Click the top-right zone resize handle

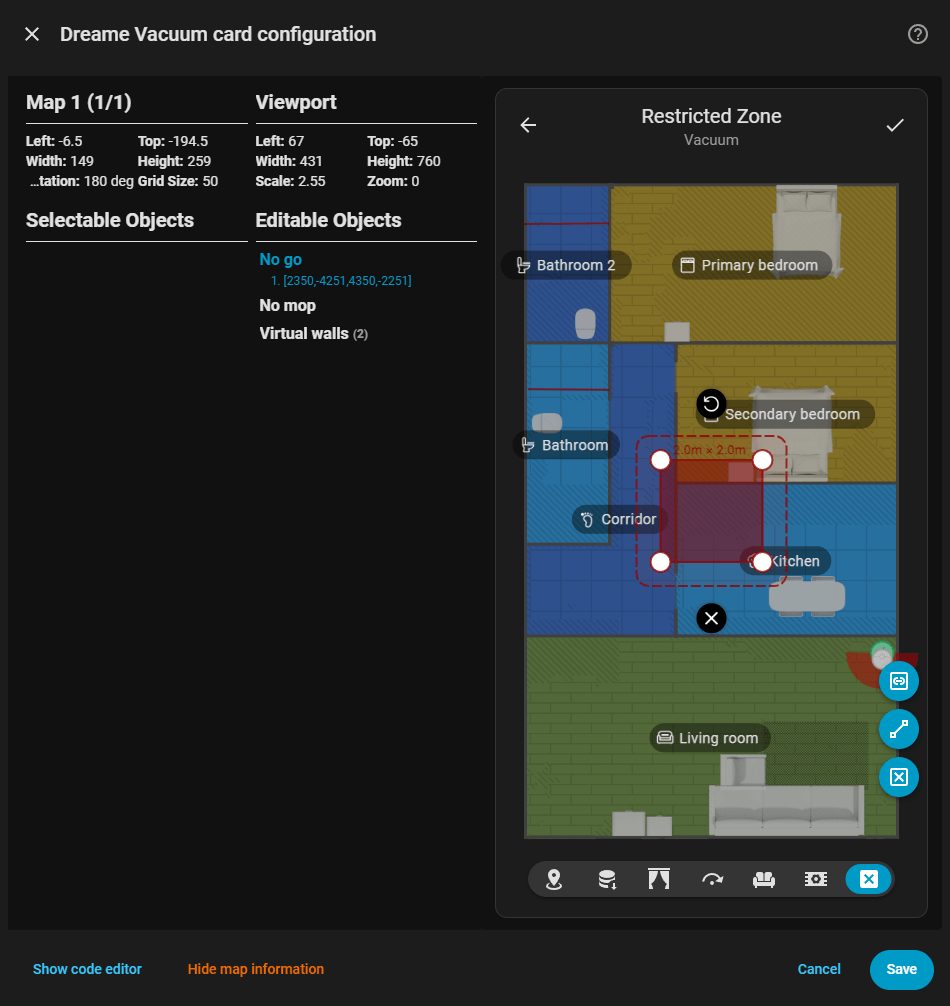pyautogui.click(x=762, y=460)
